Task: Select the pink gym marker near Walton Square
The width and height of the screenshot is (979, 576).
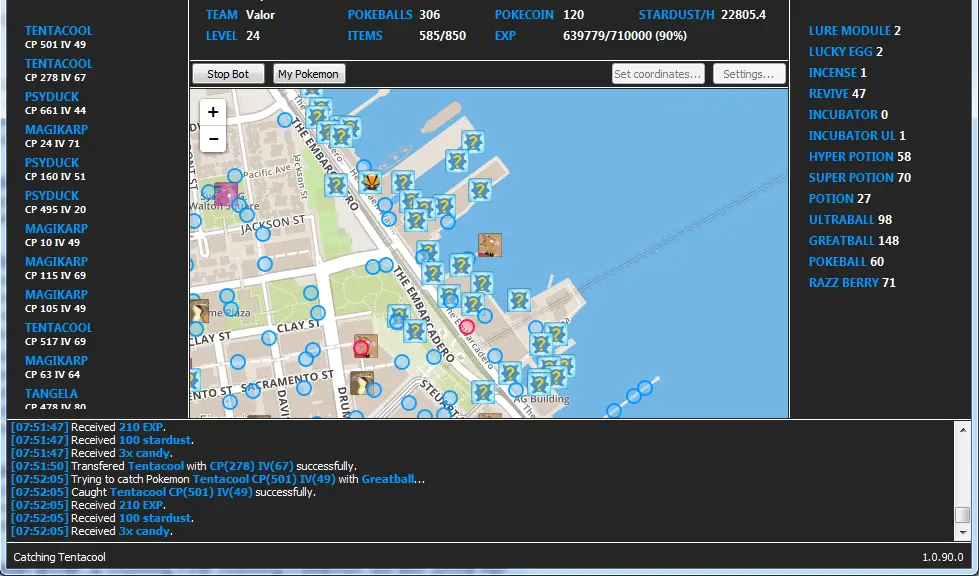Action: 226,194
